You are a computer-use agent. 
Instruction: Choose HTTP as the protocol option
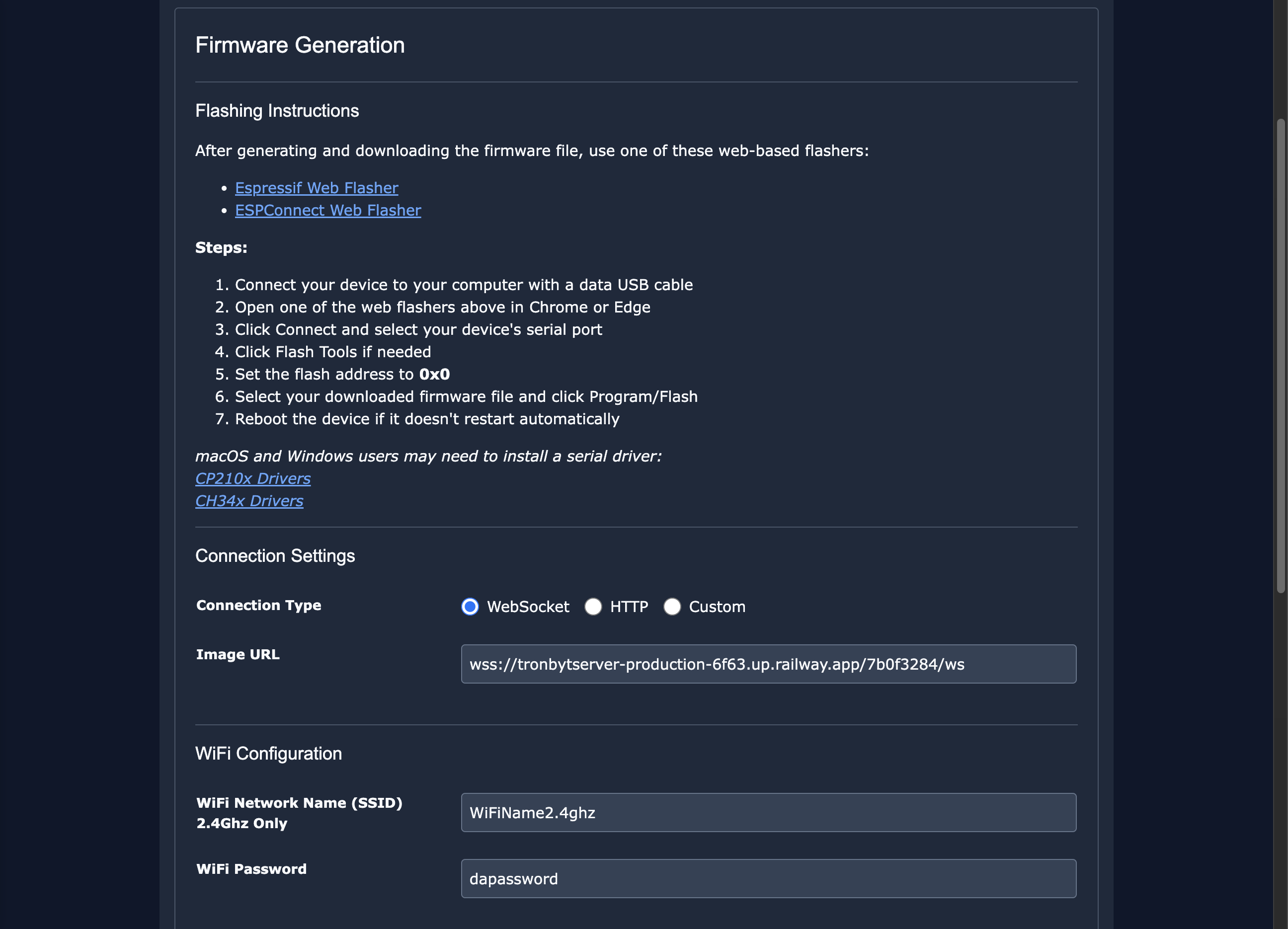(x=593, y=607)
